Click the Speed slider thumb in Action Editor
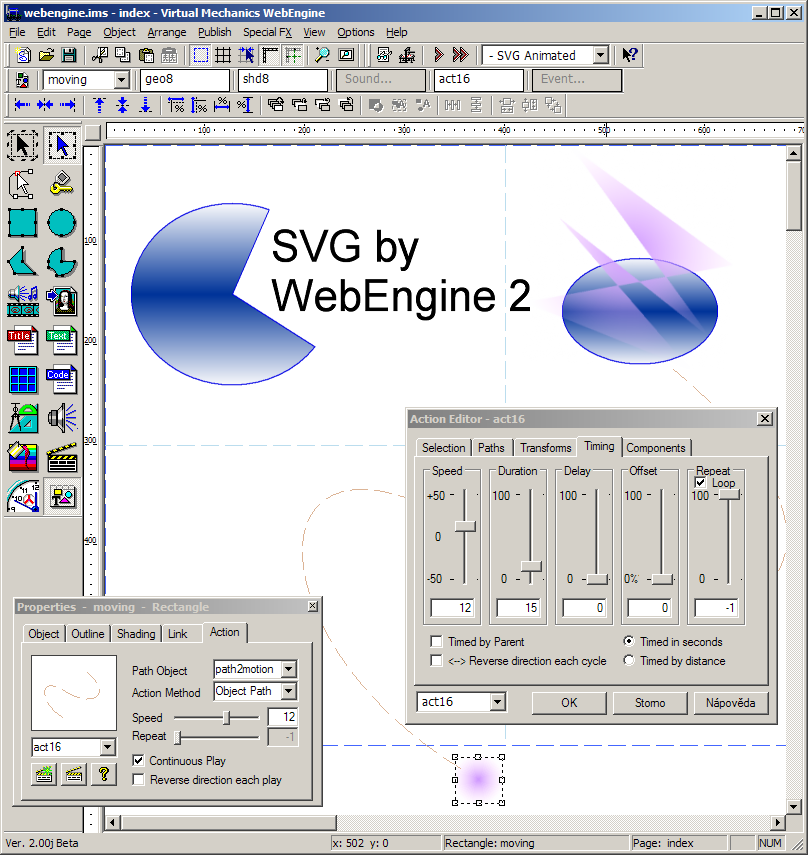The width and height of the screenshot is (808, 855). click(x=465, y=526)
